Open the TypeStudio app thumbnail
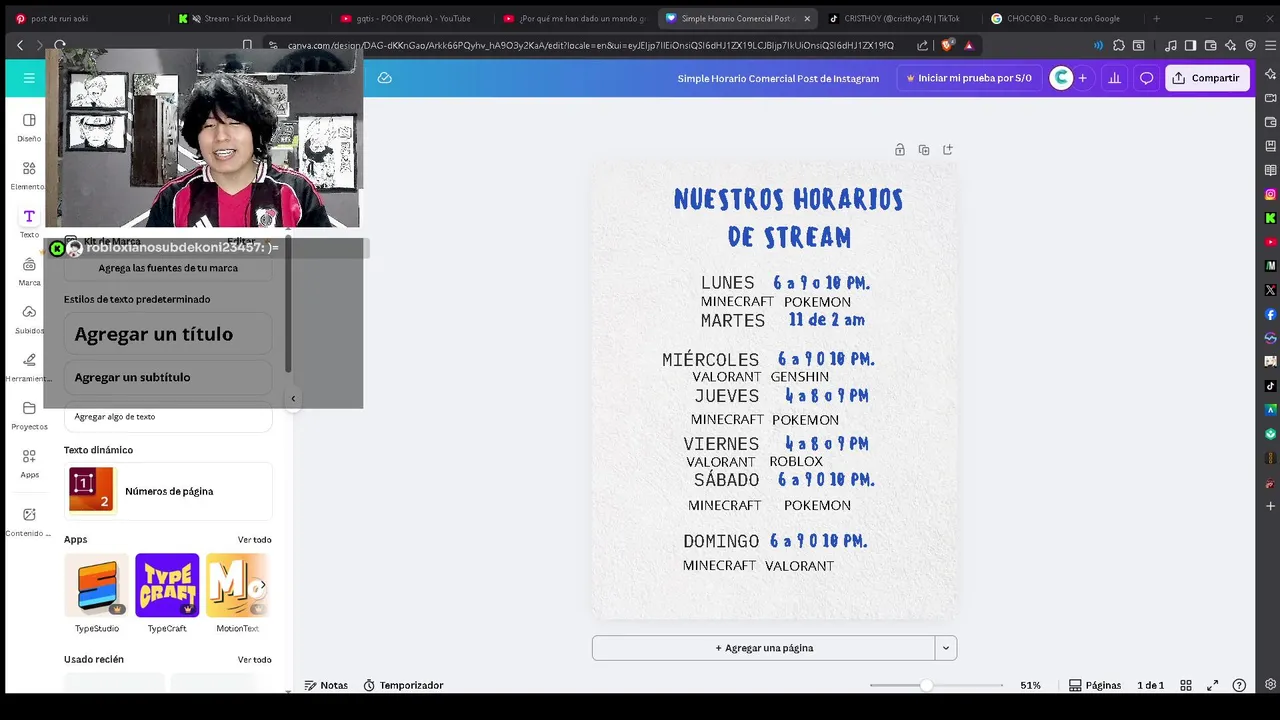The height and width of the screenshot is (720, 1280). tap(96, 585)
